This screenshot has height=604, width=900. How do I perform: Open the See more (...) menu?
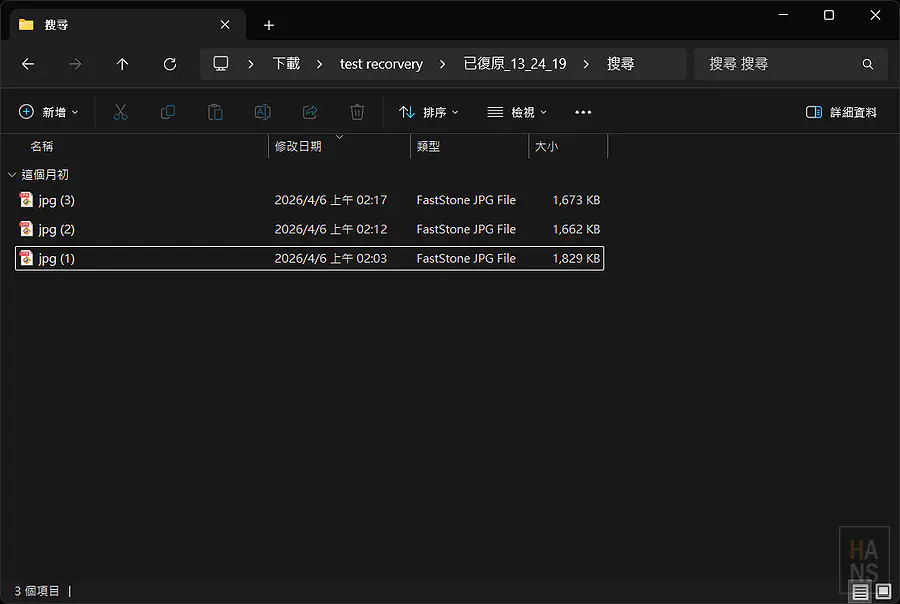tap(583, 112)
